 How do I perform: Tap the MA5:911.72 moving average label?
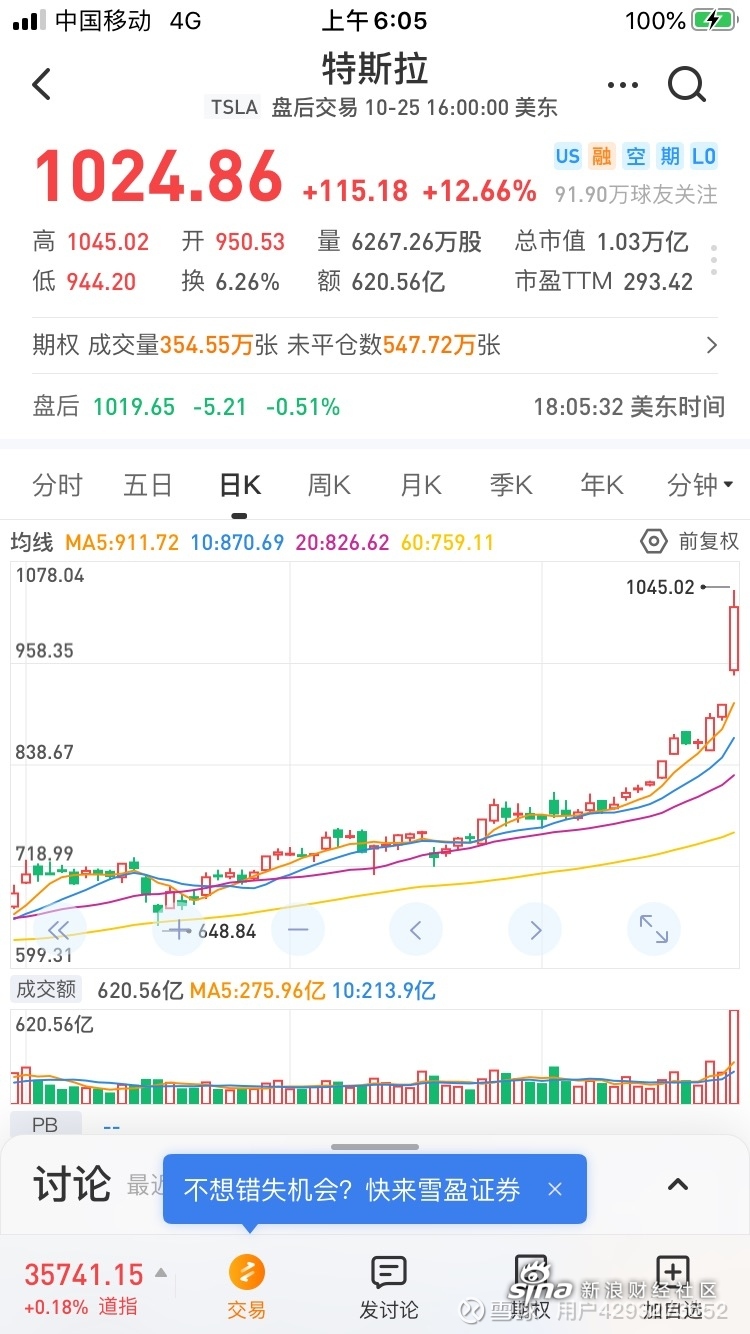pyautogui.click(x=122, y=543)
